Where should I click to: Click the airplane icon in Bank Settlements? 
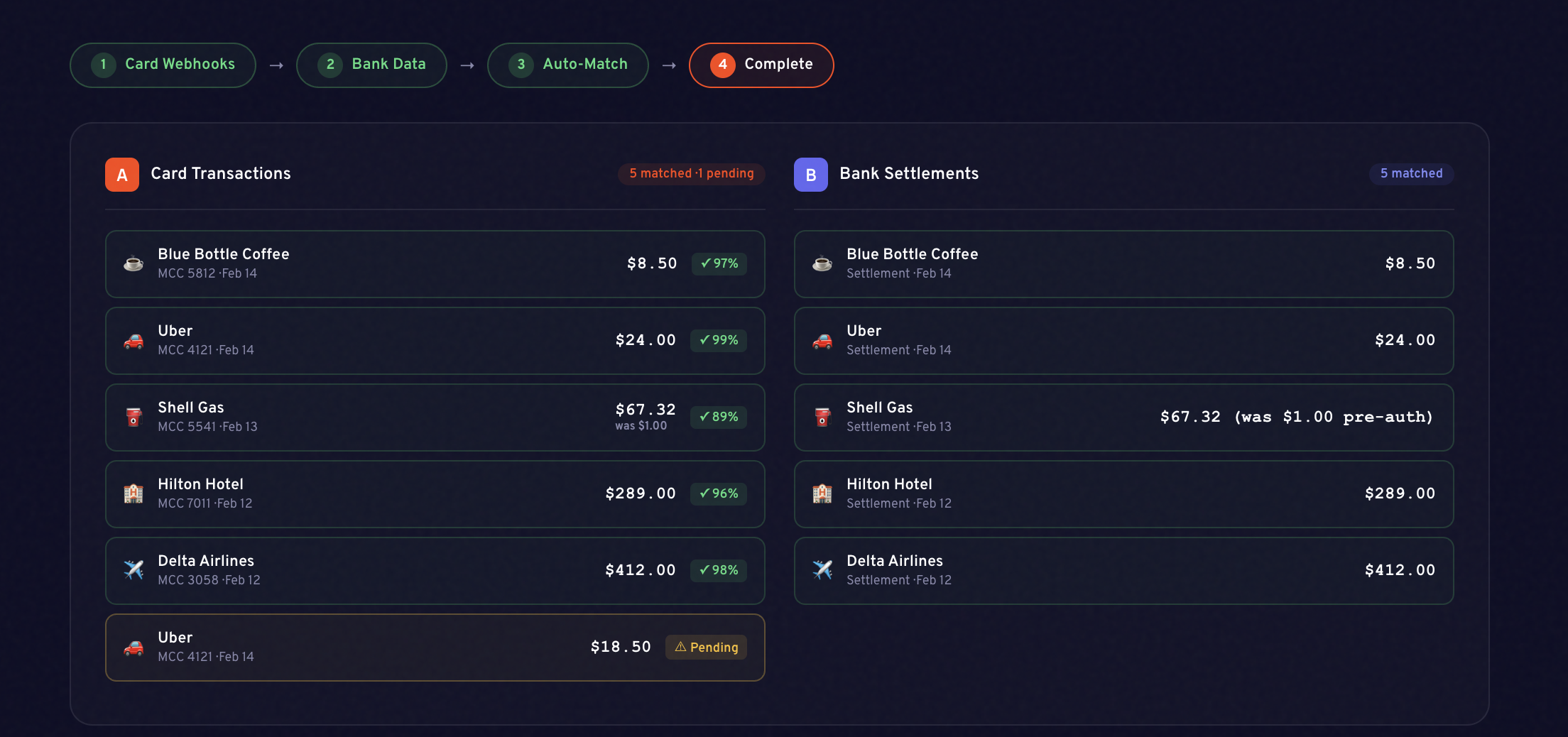[x=822, y=571]
